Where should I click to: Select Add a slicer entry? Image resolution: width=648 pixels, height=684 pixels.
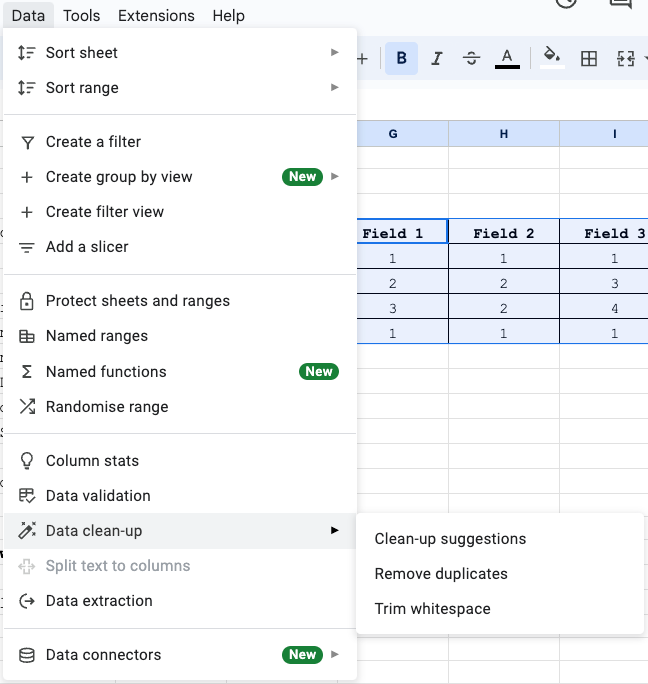click(180, 247)
